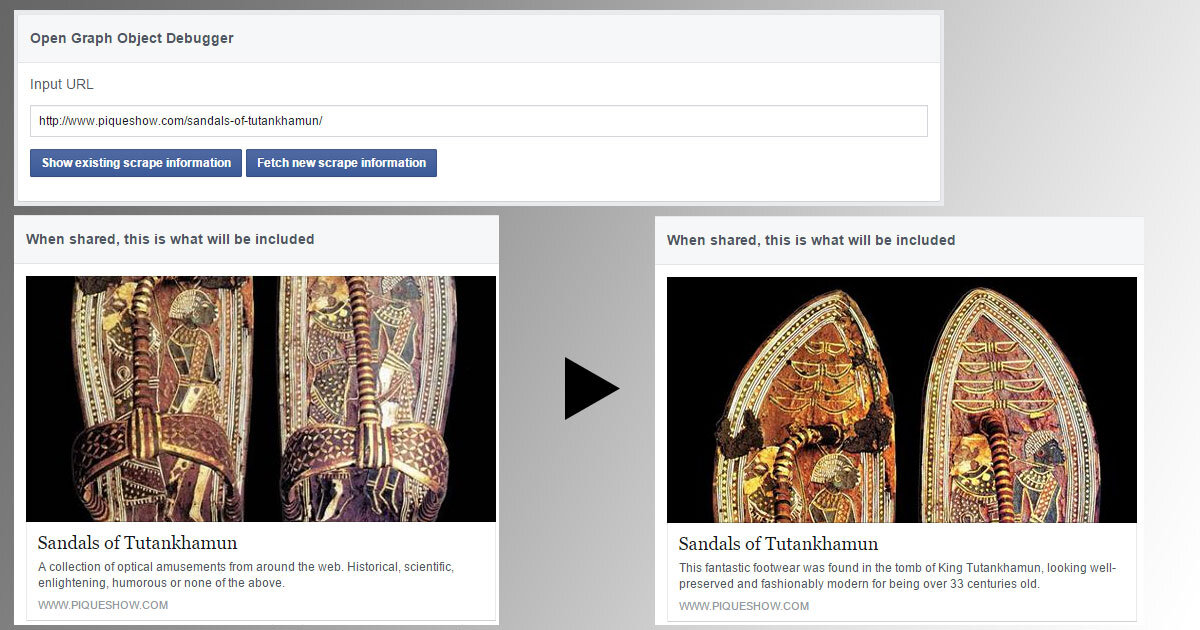
Task: Select left 'When shared, this is what will be included' heading
Action: (x=170, y=239)
